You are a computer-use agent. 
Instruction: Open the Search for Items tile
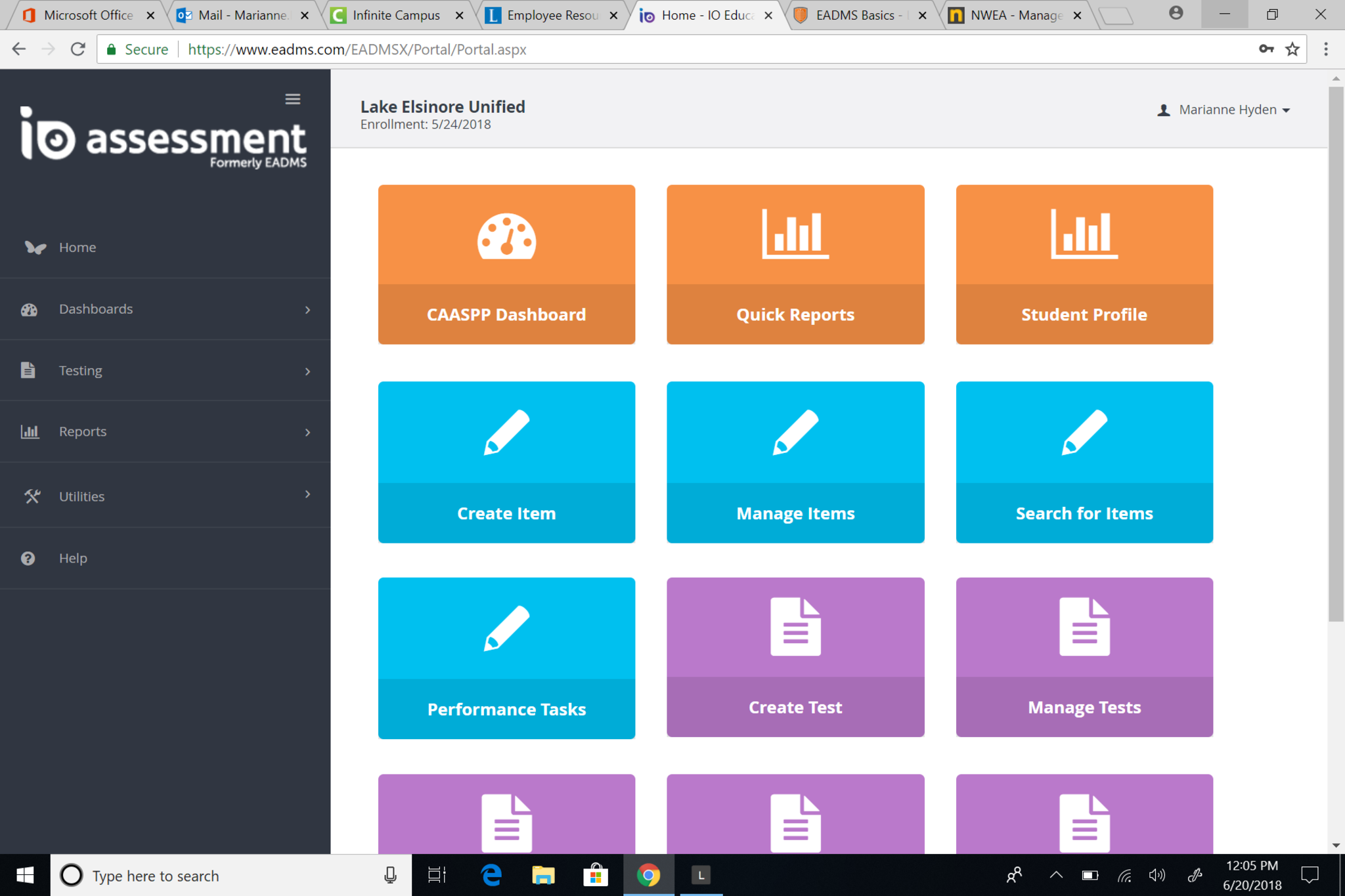pos(1084,461)
